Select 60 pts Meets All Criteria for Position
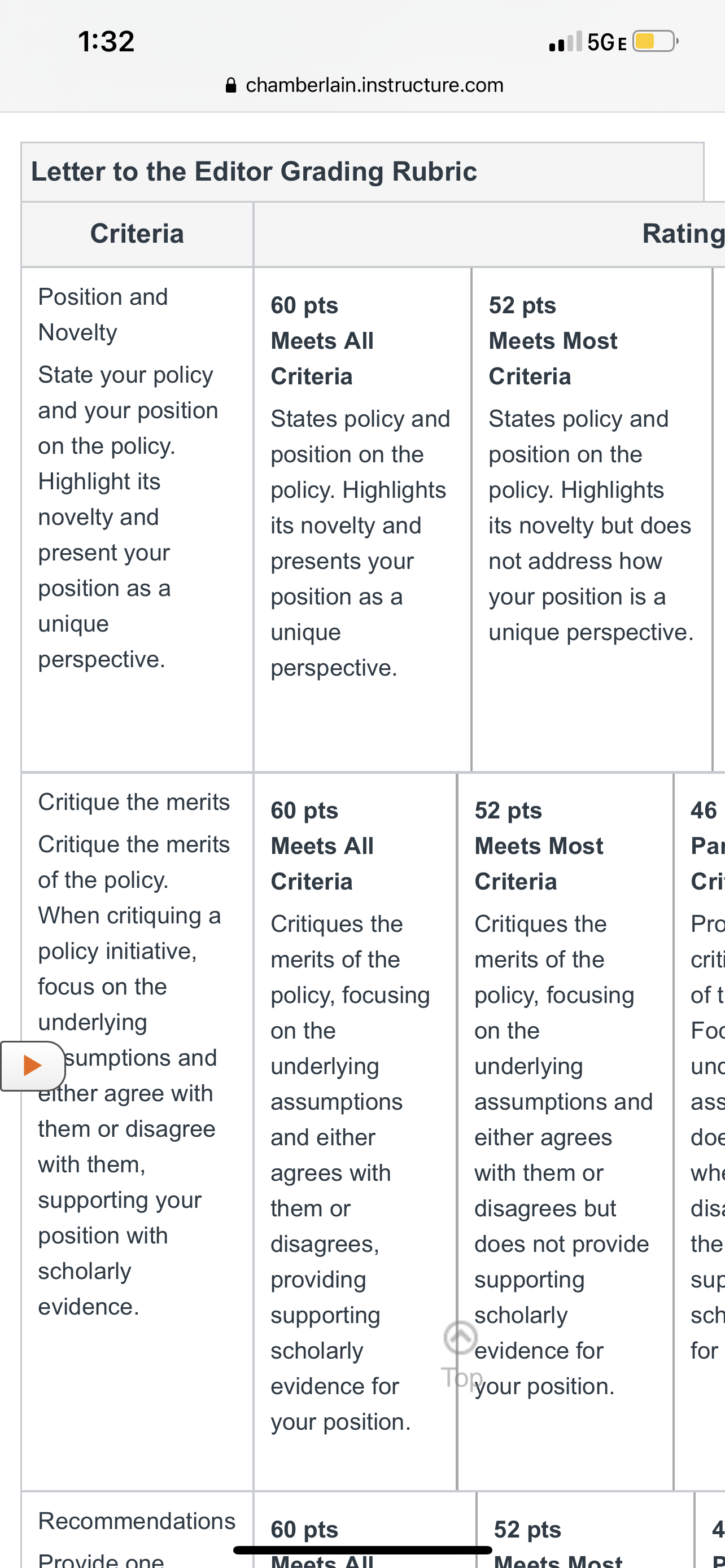The image size is (725, 1568). (x=362, y=520)
